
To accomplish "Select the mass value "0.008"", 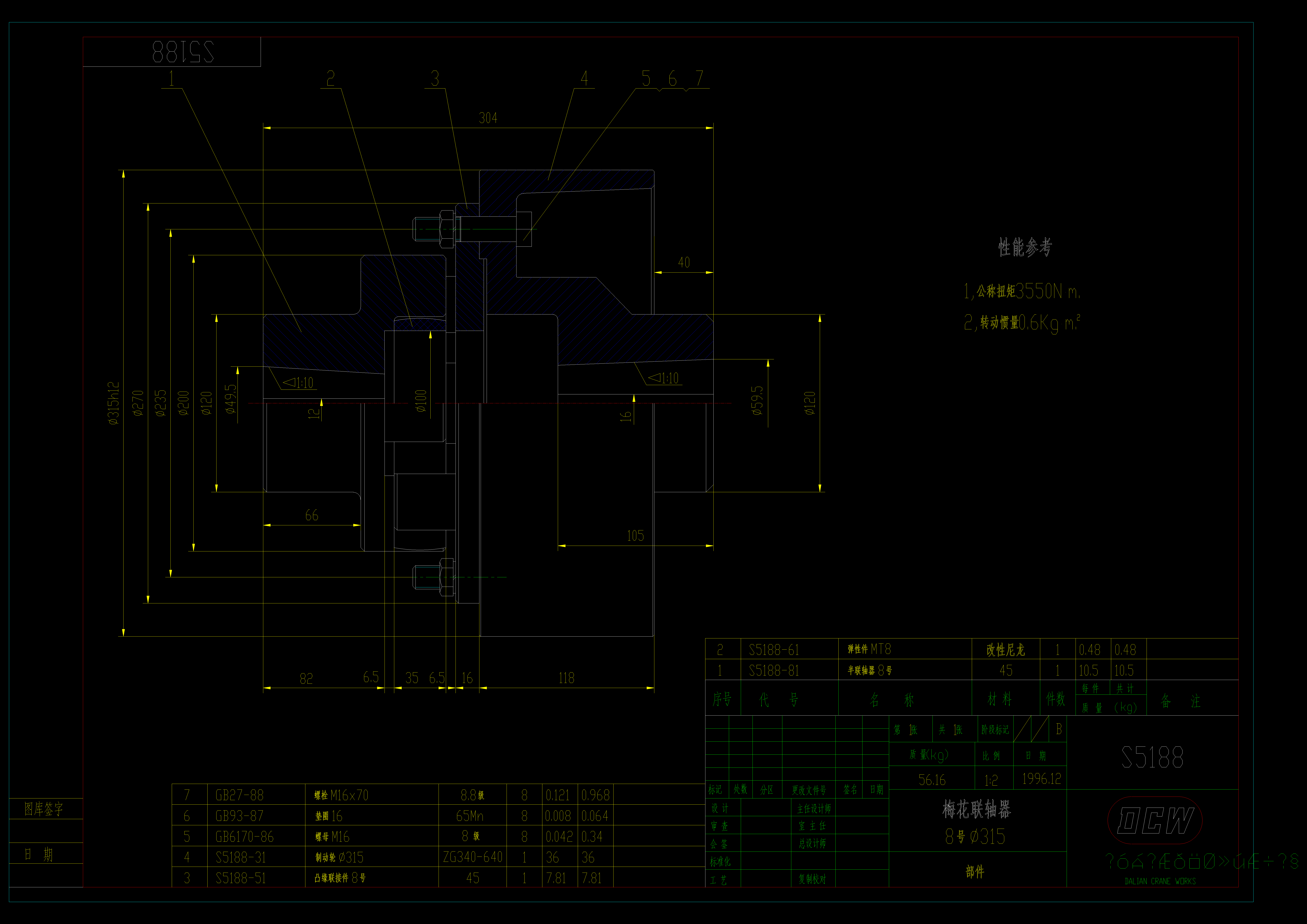I will pos(558,816).
